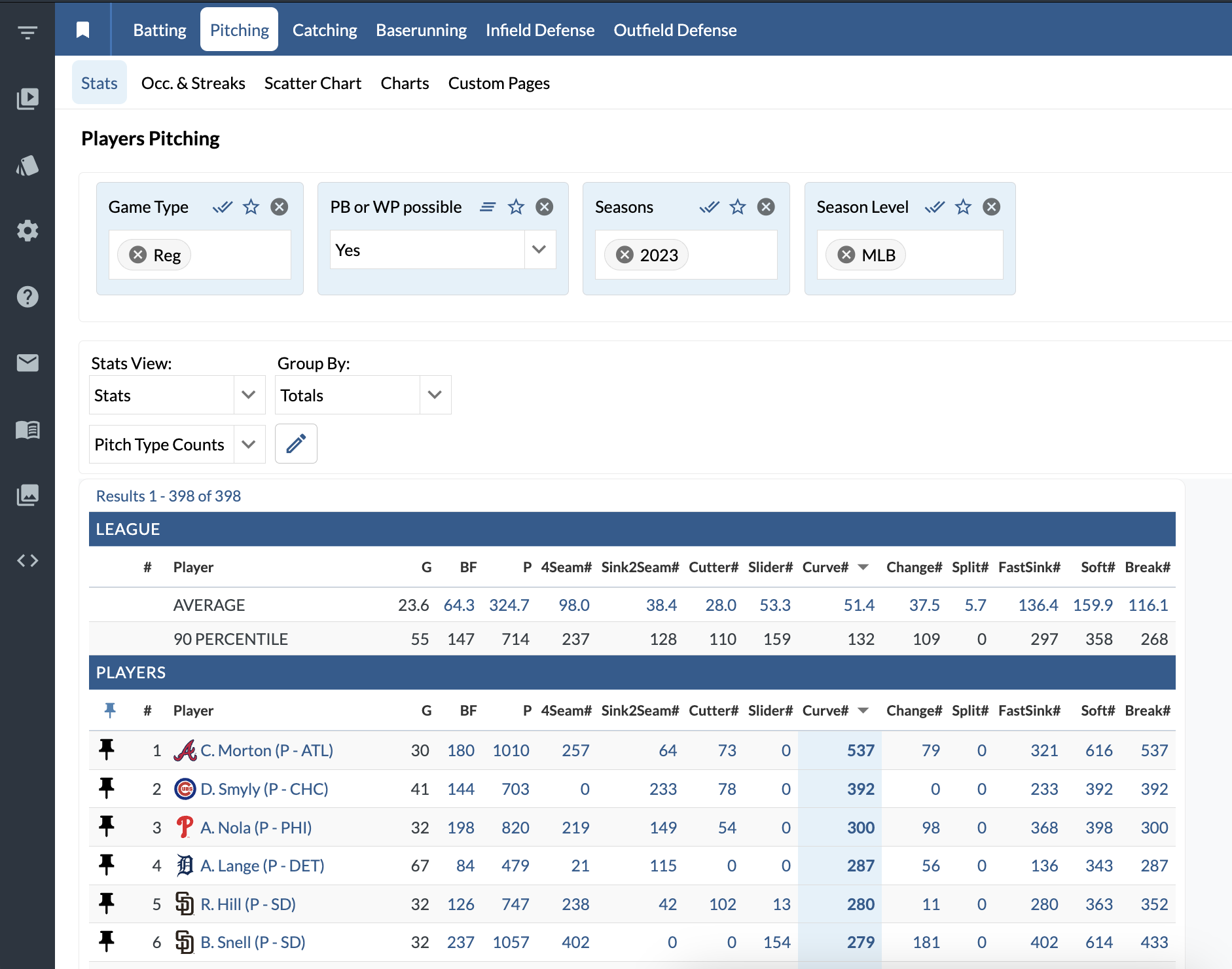This screenshot has width=1232, height=969.
Task: Open the settings gear in sidebar
Action: 27,230
